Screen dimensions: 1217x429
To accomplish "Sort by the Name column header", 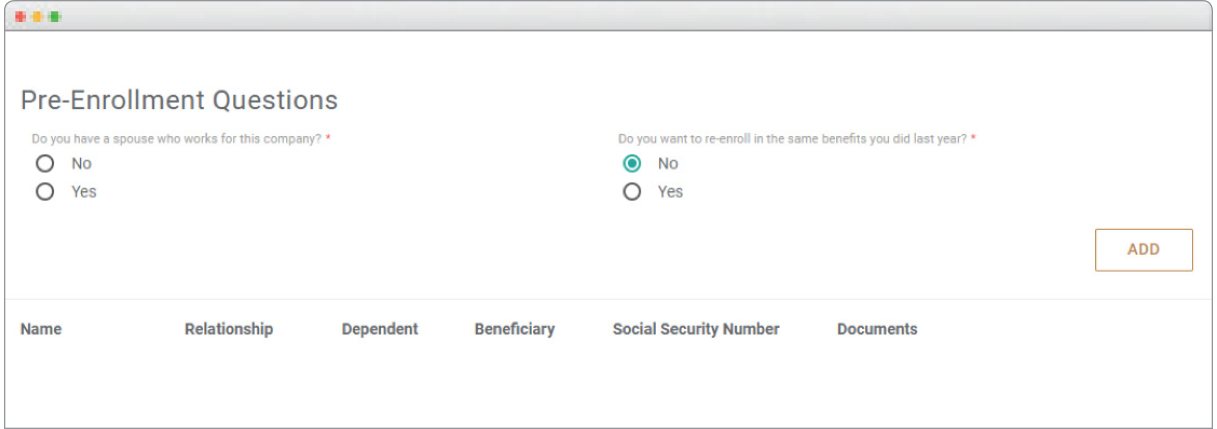I will [x=41, y=329].
